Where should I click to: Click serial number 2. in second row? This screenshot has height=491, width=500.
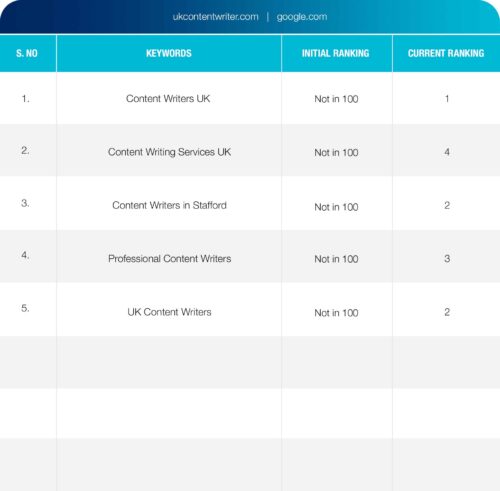25,150
